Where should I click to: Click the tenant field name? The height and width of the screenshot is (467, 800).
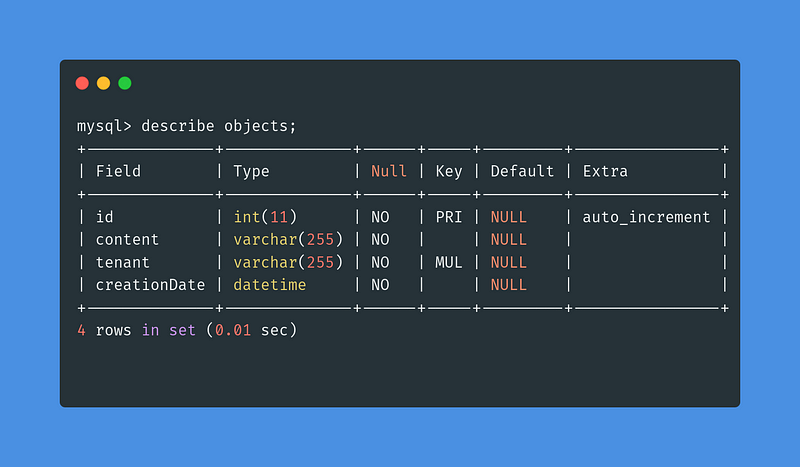pos(122,262)
